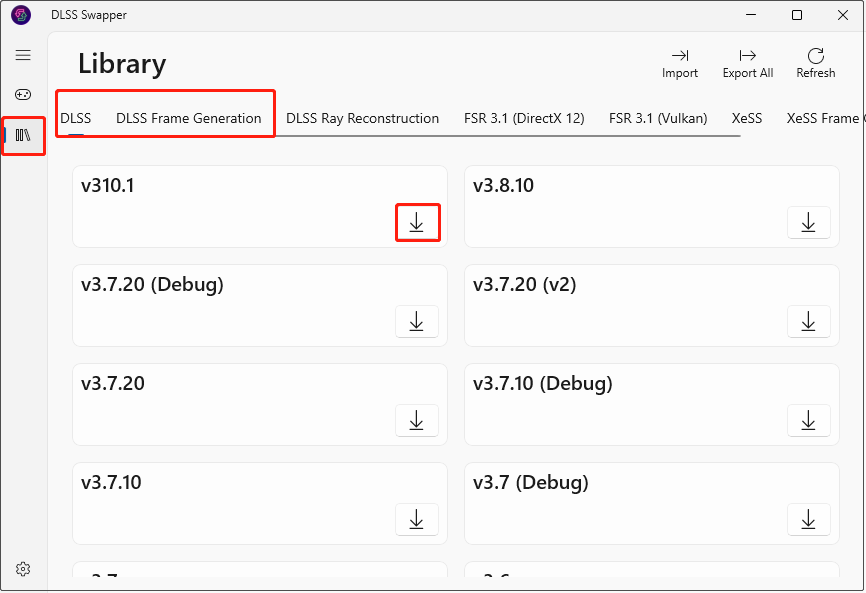
Task: Open the FSR 3.1 (Vulkan) tab
Action: 658,118
